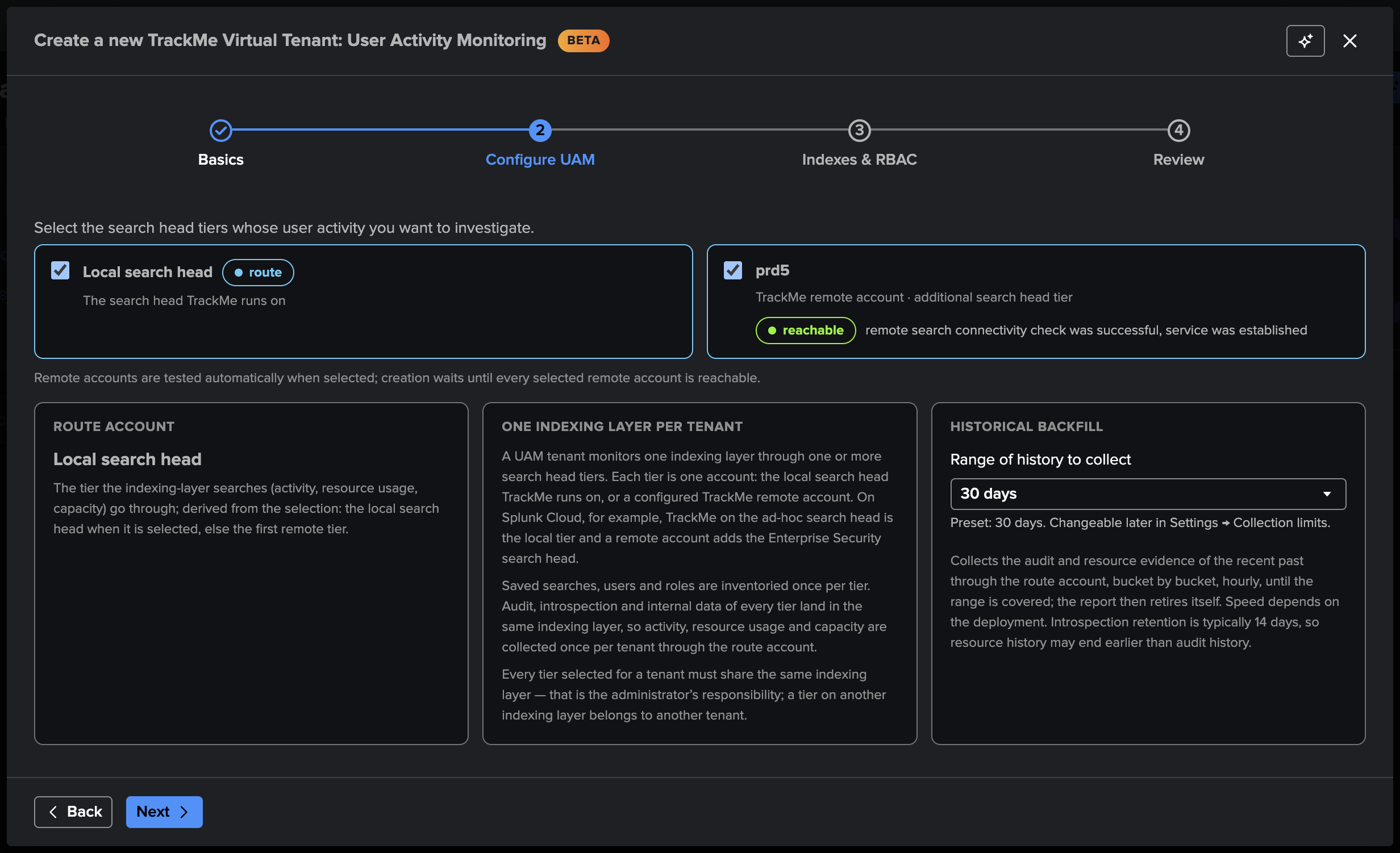1400x853 pixels.
Task: Open the AI sparkle assistant button
Action: coord(1305,41)
